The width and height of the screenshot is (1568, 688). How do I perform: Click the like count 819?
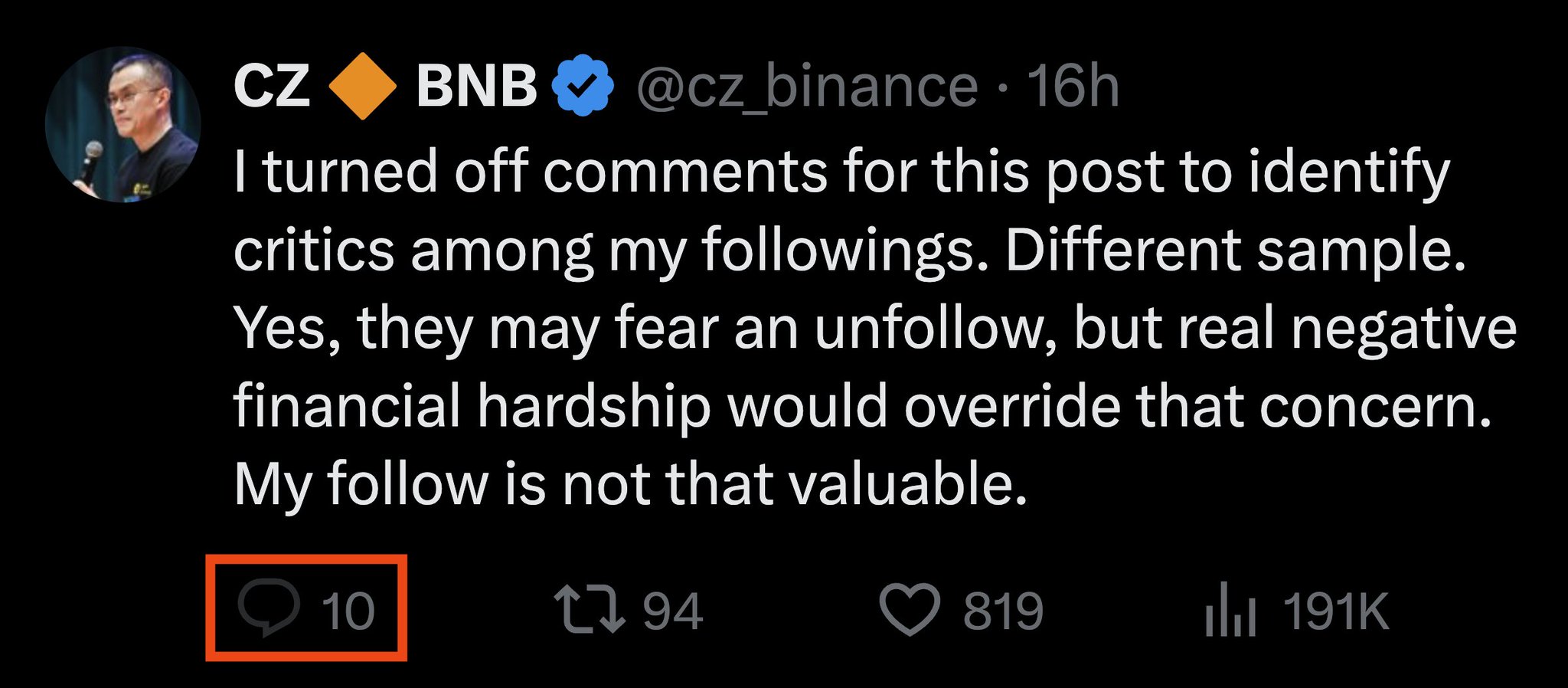(1003, 611)
